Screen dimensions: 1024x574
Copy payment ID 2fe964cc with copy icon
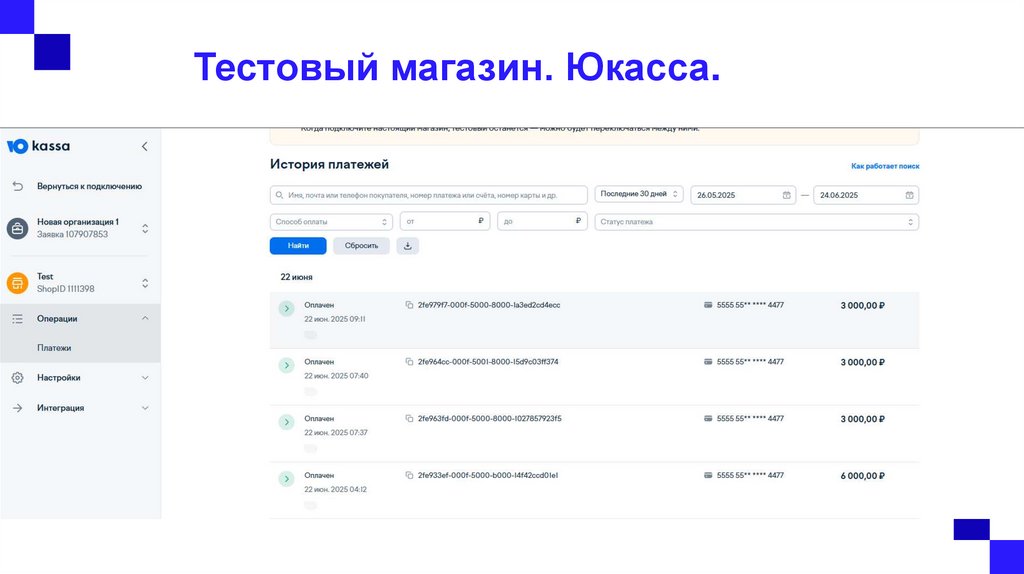[x=409, y=362]
